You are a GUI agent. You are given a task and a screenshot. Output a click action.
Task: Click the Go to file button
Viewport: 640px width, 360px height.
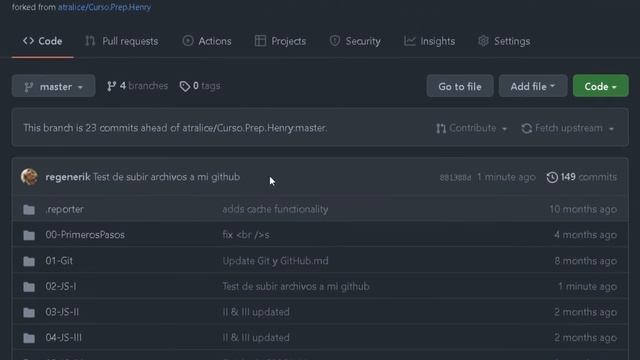click(x=460, y=86)
